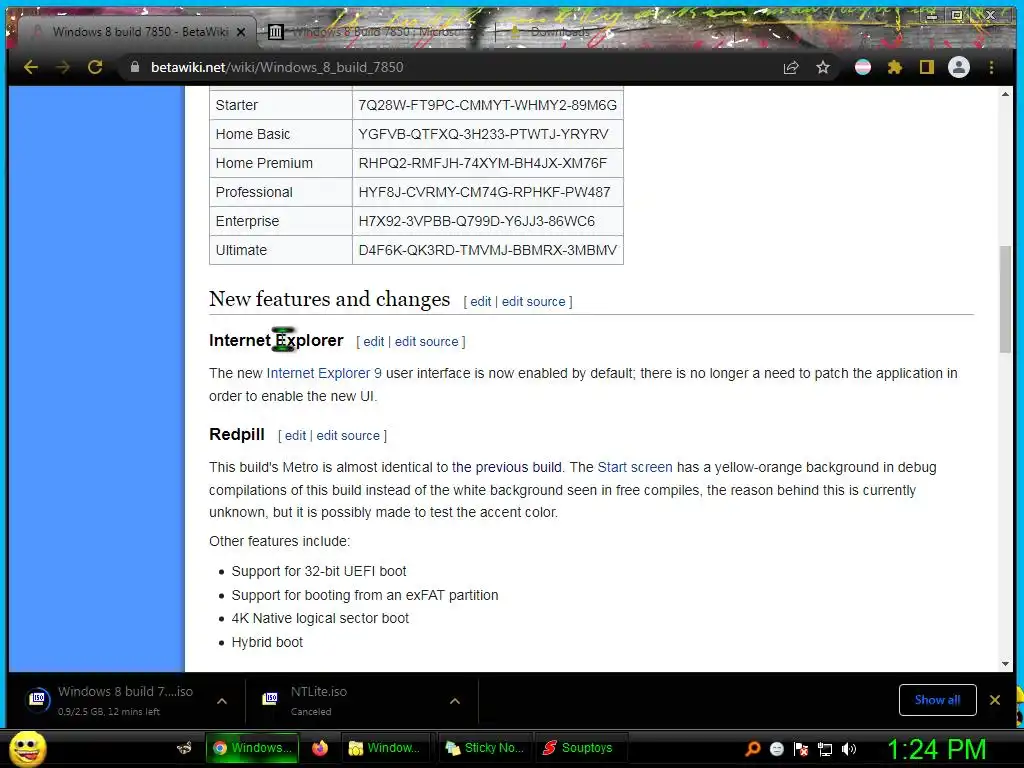This screenshot has height=768, width=1024.
Task: Edit the Redpill section
Action: pyautogui.click(x=295, y=436)
